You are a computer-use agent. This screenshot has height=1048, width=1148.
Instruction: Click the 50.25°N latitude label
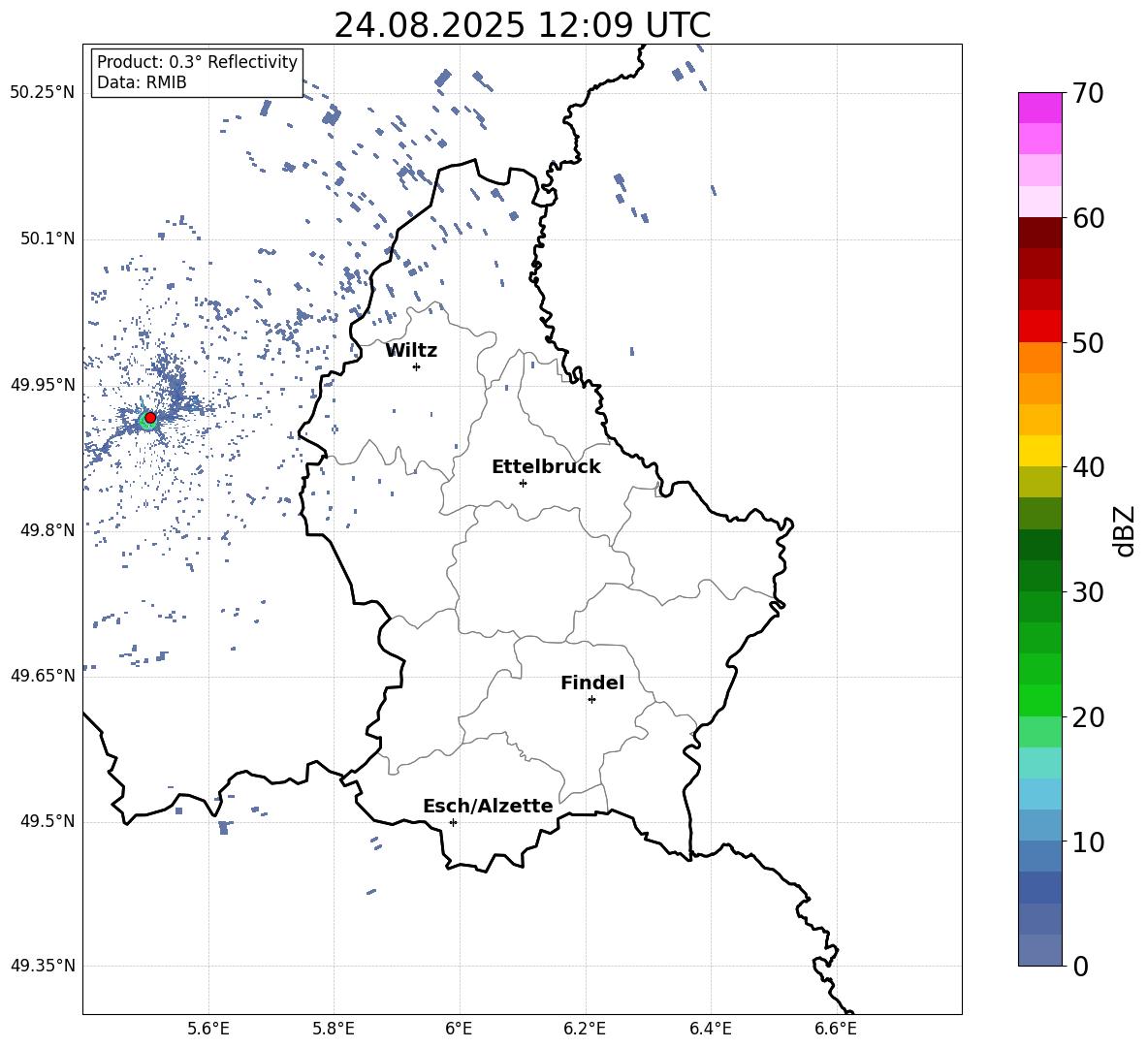42,93
